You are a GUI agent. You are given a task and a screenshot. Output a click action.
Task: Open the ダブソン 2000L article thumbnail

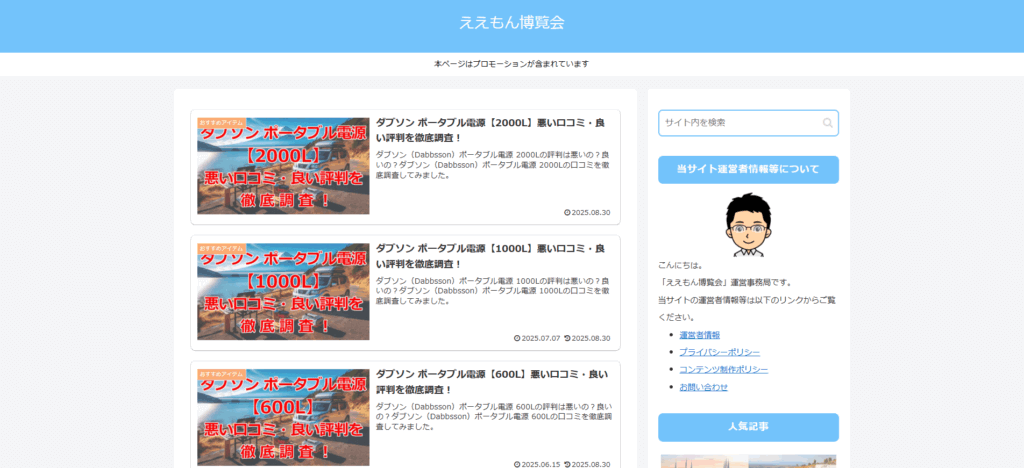click(x=283, y=166)
